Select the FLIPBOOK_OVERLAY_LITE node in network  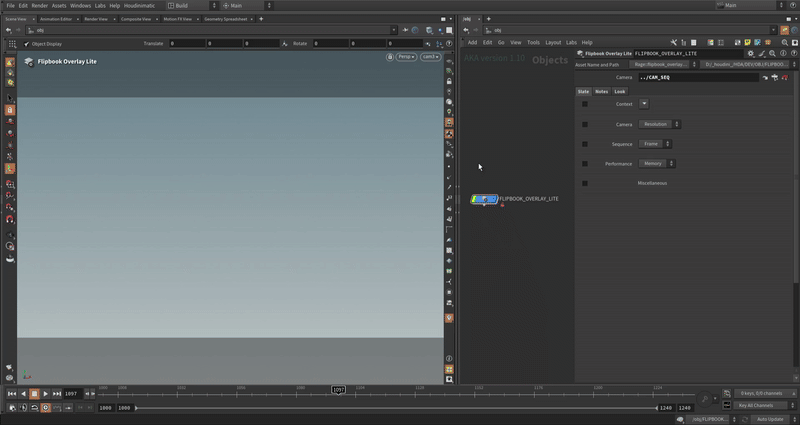click(484, 199)
